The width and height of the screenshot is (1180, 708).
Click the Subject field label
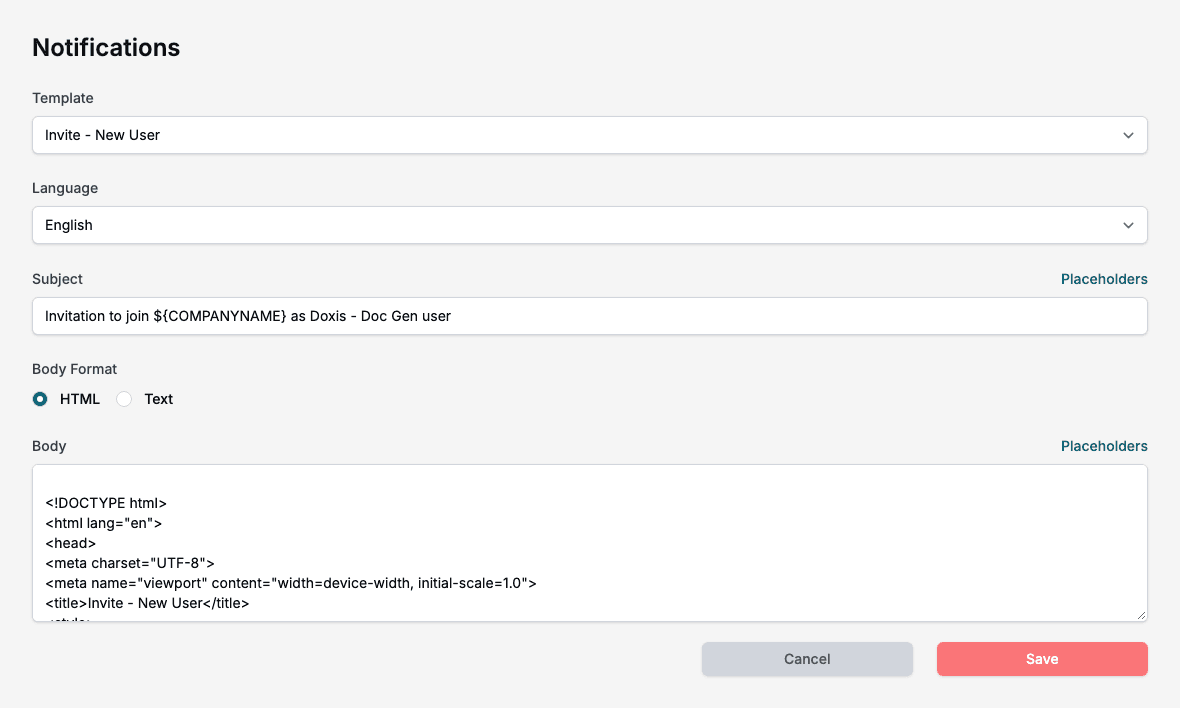pyautogui.click(x=57, y=279)
